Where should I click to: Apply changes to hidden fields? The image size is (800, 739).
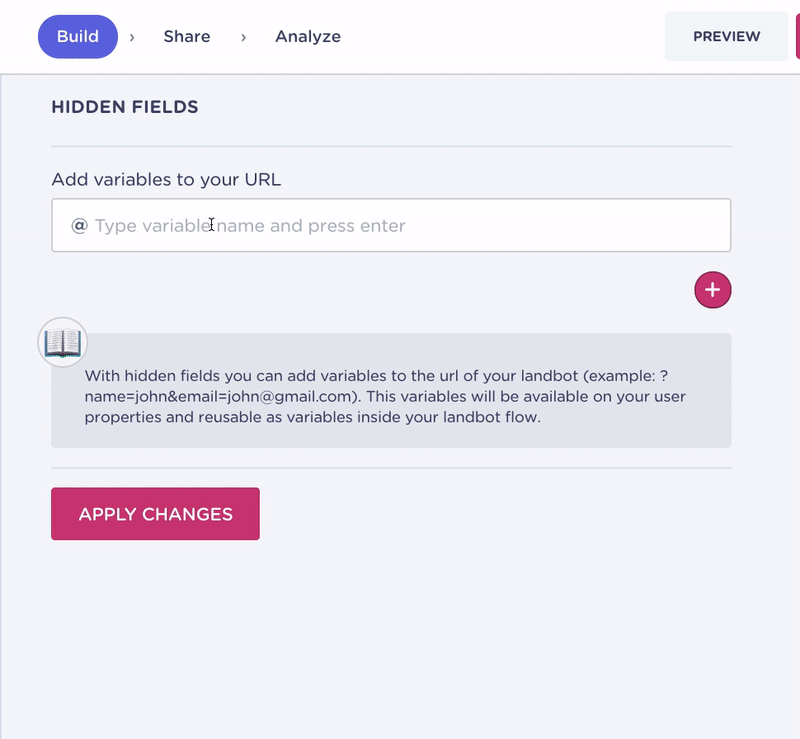click(x=155, y=513)
